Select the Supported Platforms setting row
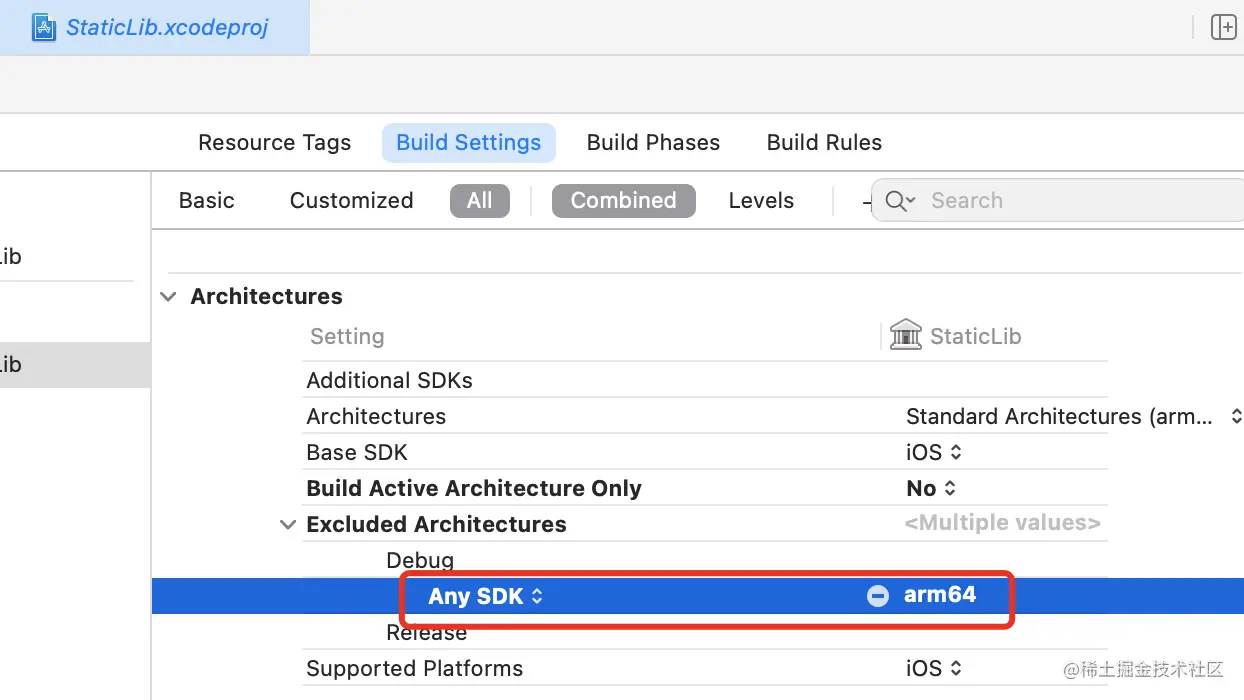Viewport: 1244px width, 700px height. [415, 669]
